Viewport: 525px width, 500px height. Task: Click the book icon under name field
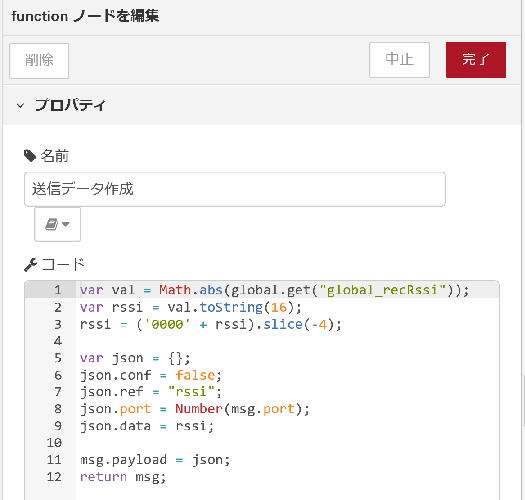click(52, 224)
